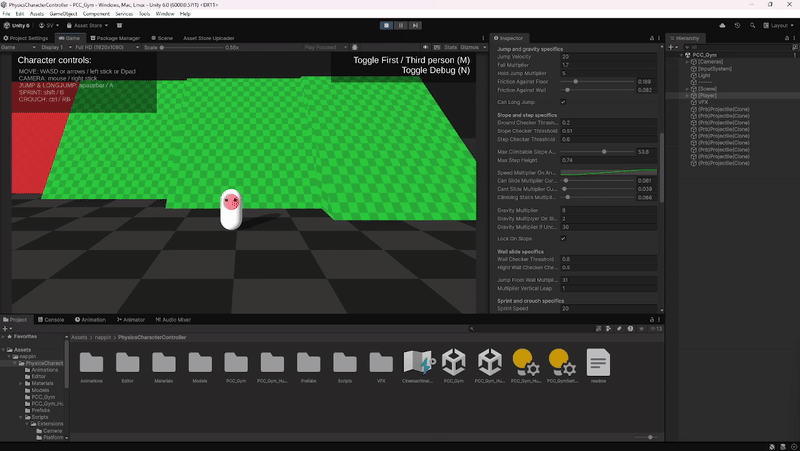Click the Pause button in the toolbar
800x451 pixels.
click(401, 25)
